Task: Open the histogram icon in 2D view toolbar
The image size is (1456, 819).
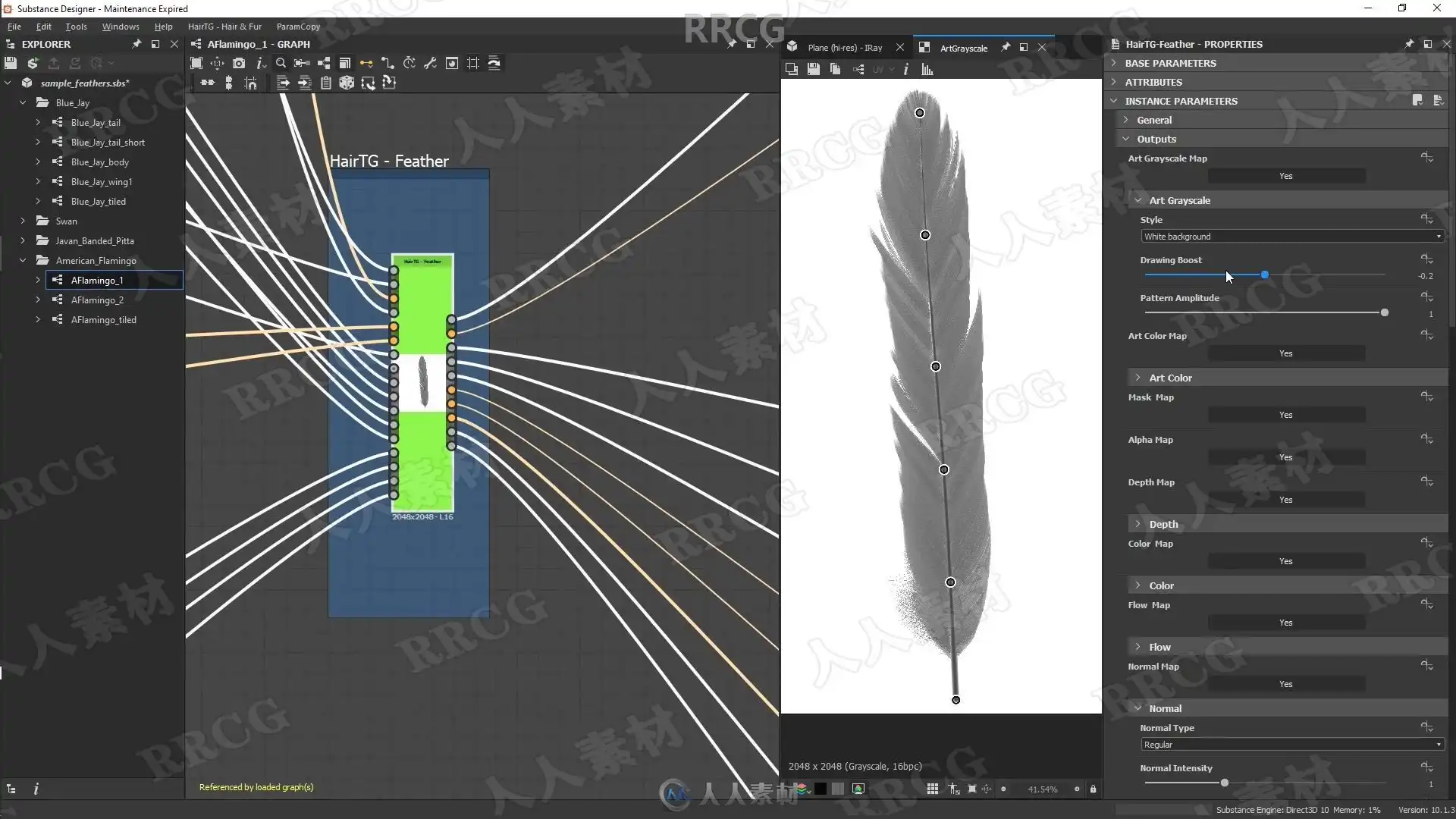Action: tap(927, 69)
